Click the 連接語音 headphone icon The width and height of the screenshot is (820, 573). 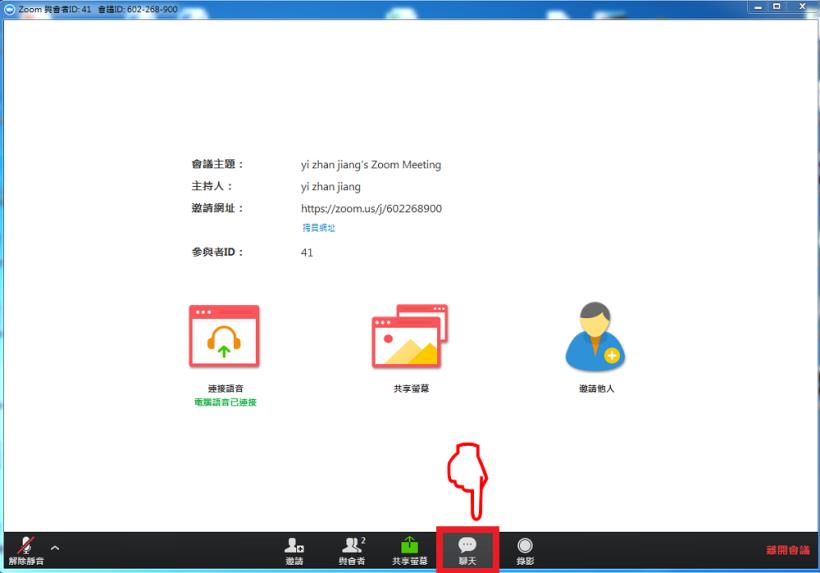(x=224, y=336)
